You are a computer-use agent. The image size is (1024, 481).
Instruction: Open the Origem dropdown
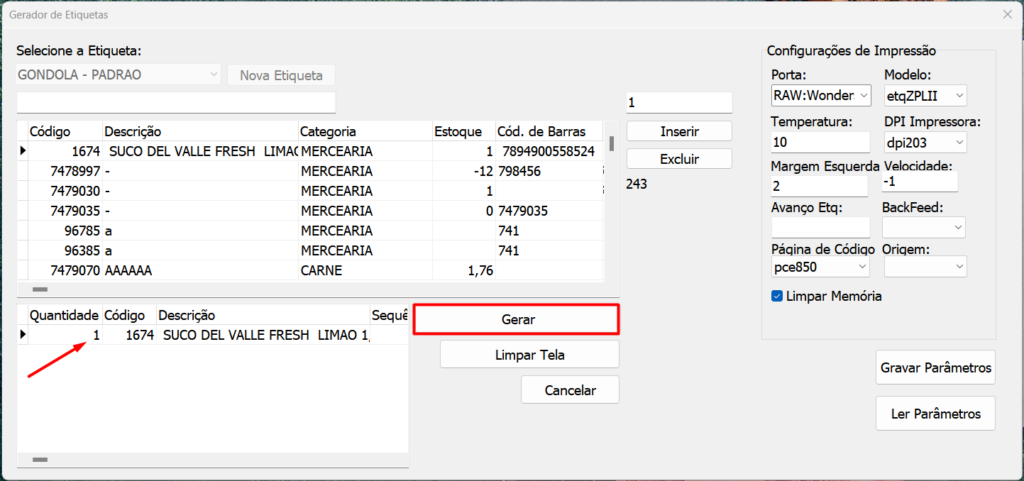925,267
